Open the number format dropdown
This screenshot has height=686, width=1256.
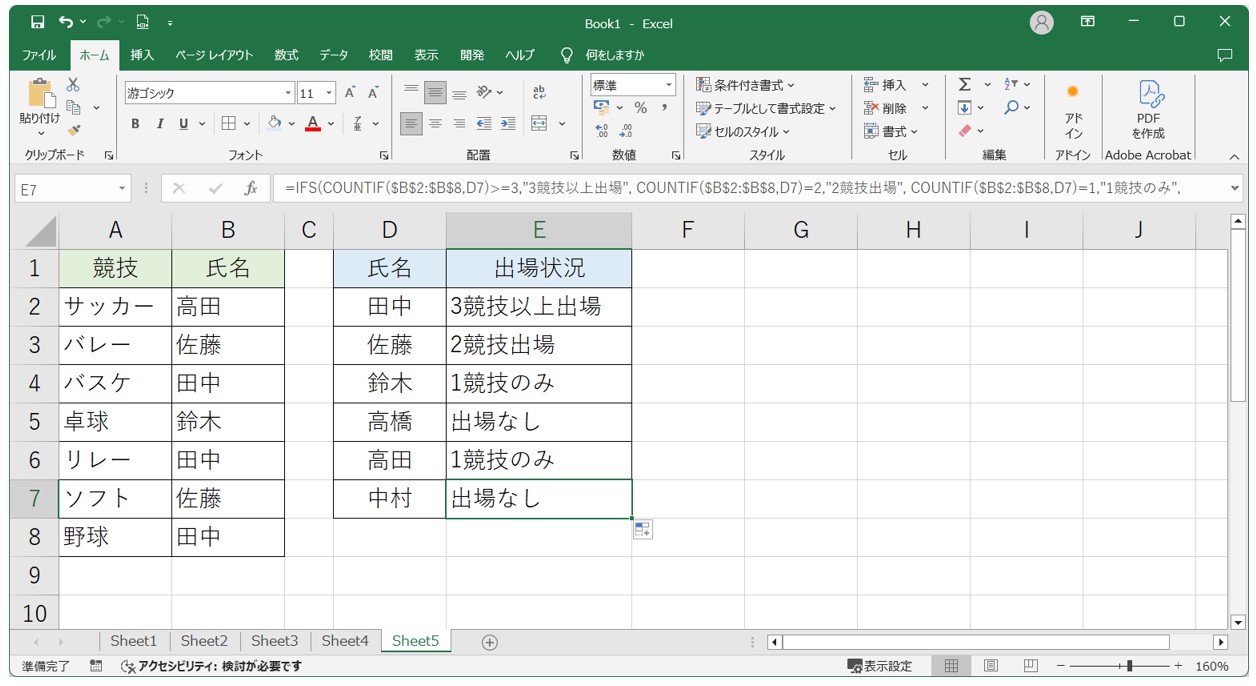coord(669,85)
